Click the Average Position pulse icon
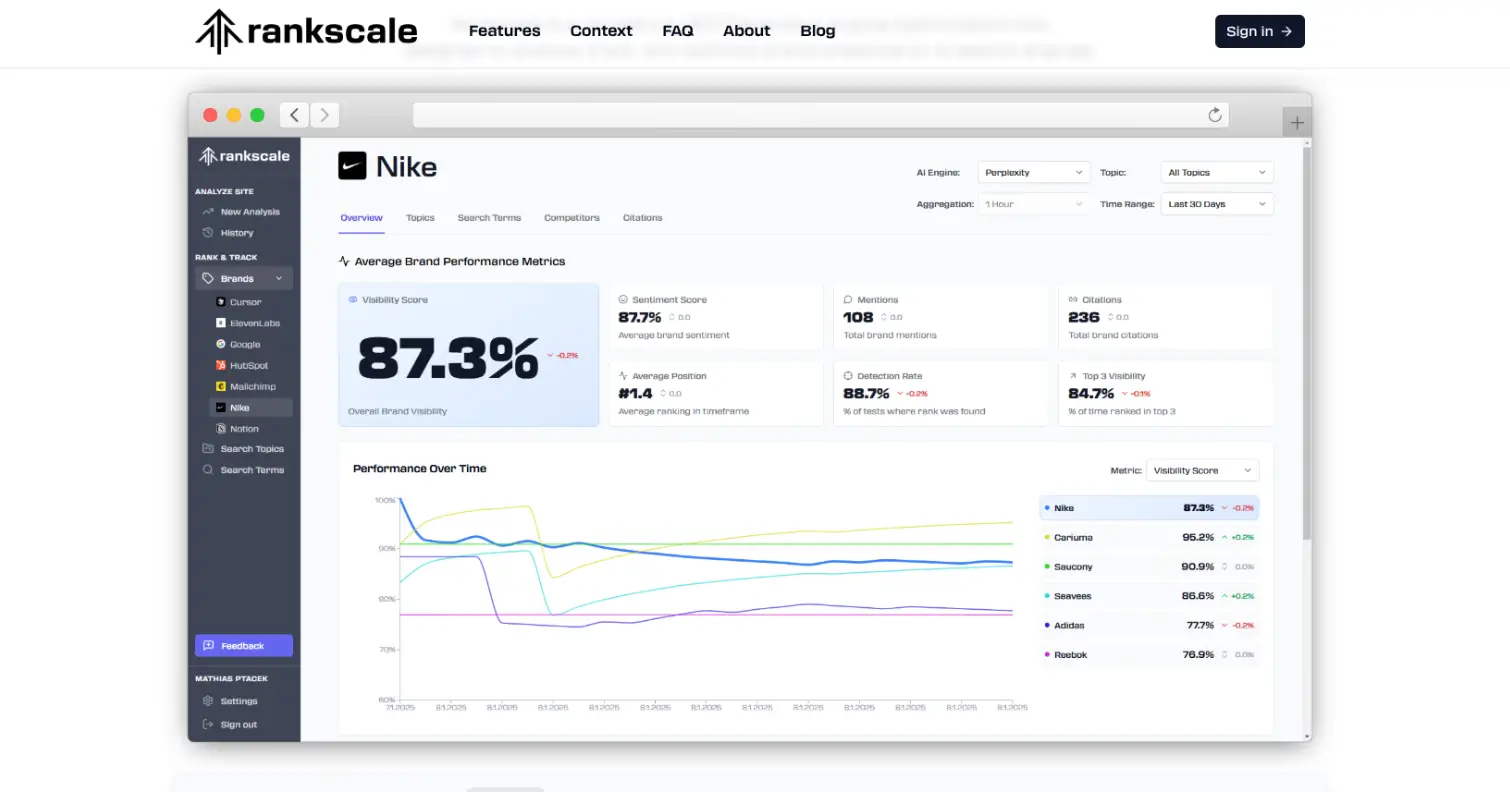Viewport: 1510px width, 792px height. pos(623,376)
